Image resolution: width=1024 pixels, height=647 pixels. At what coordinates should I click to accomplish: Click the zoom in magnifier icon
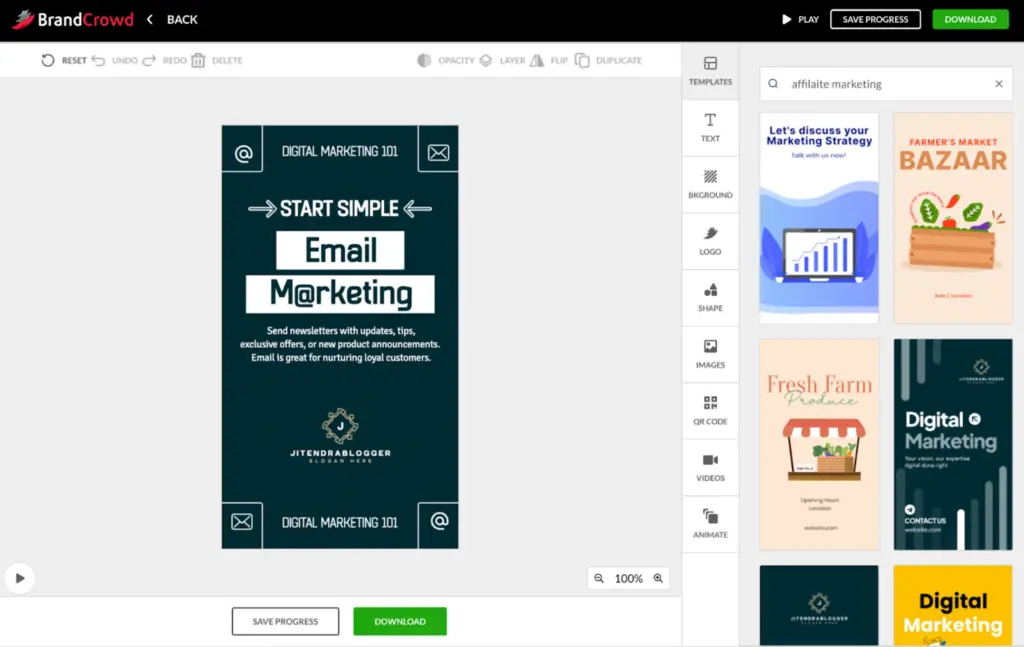658,578
